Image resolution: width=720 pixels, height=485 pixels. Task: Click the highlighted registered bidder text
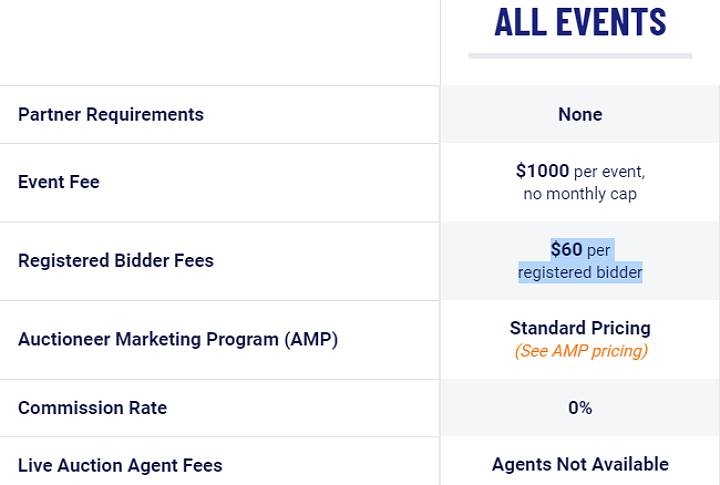(x=580, y=272)
